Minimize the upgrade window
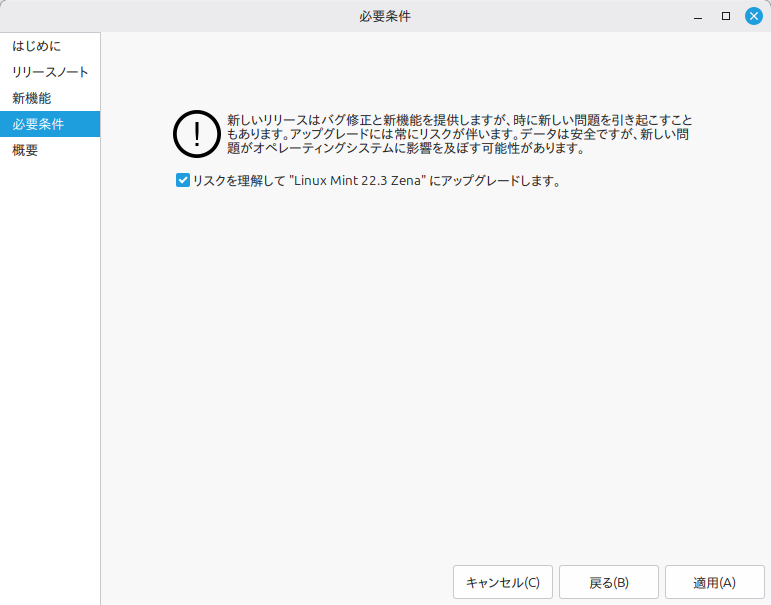 pyautogui.click(x=698, y=16)
